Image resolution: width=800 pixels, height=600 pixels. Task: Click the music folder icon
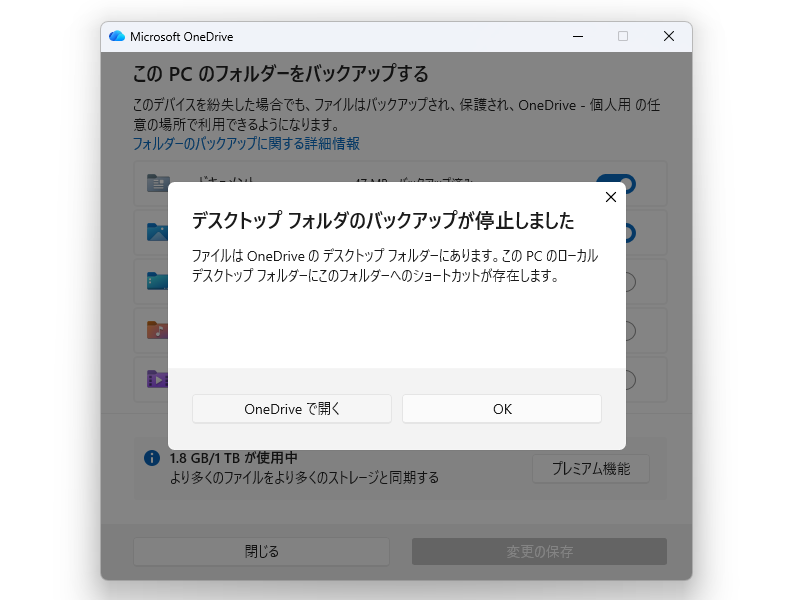(x=155, y=330)
